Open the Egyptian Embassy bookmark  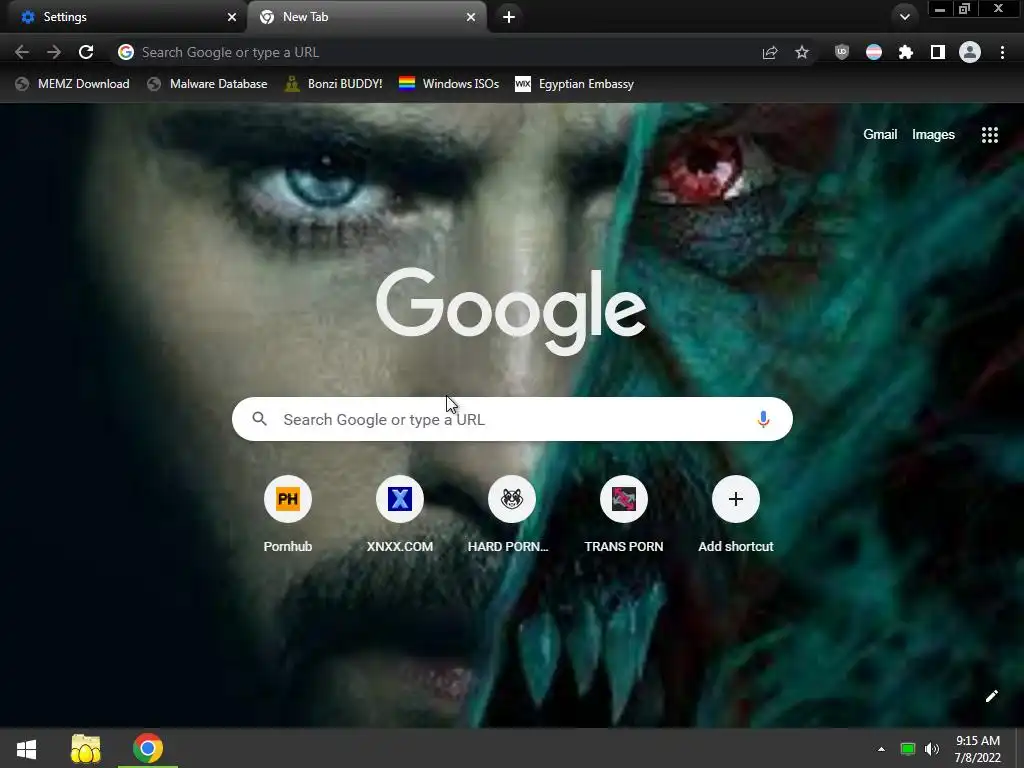574,84
